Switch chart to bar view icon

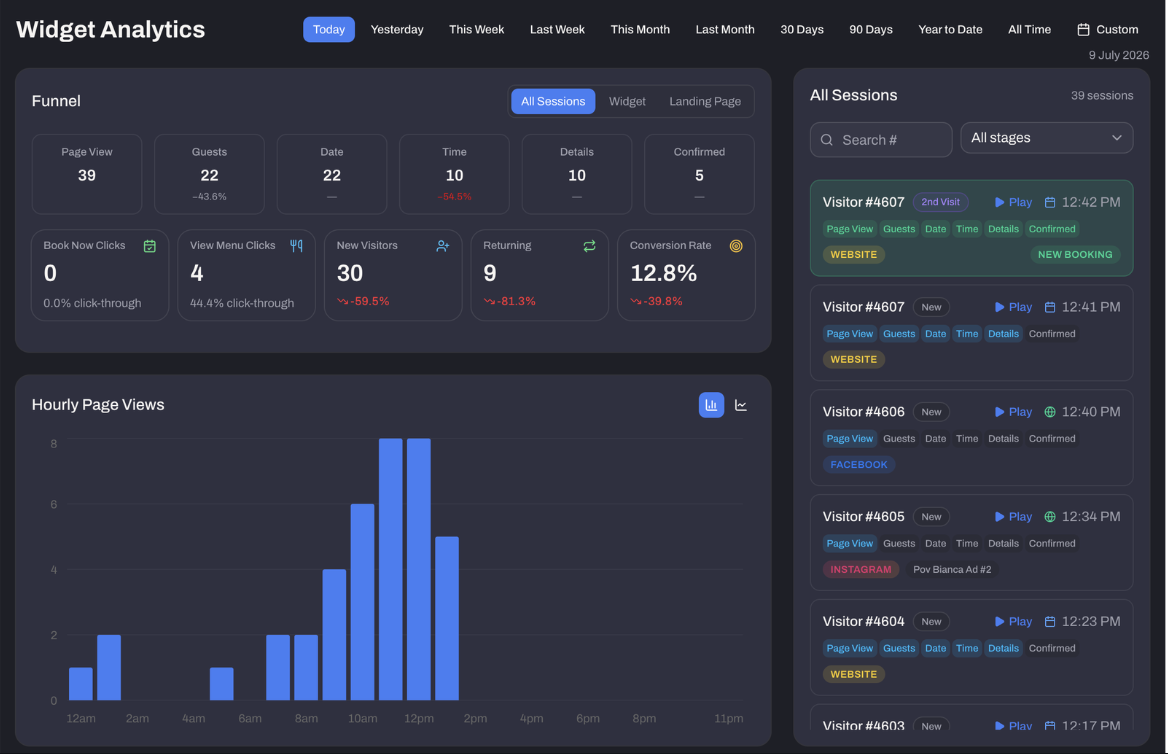coord(711,405)
